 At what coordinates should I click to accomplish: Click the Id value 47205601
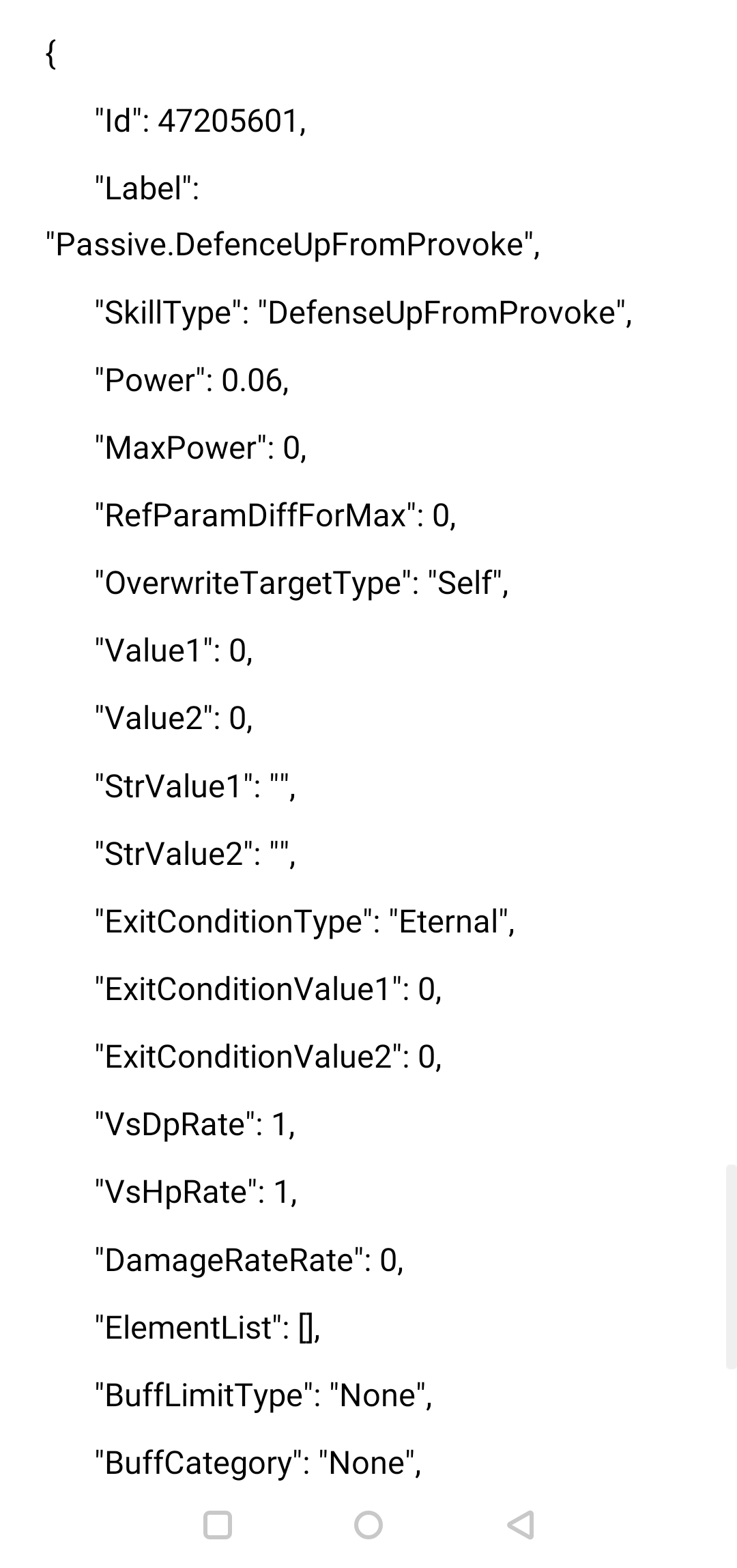(x=231, y=122)
